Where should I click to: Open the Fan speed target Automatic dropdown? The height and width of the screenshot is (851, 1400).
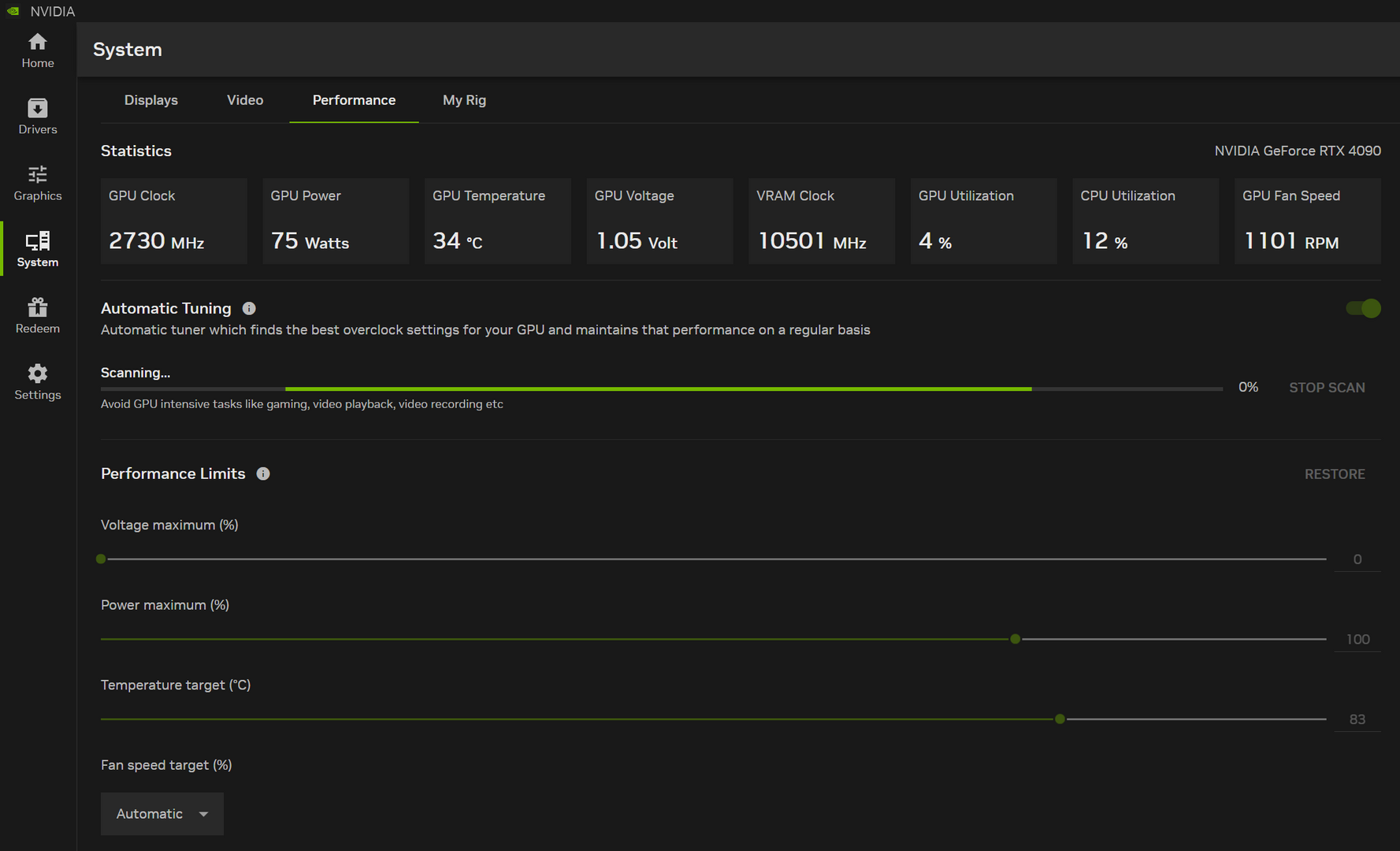[162, 814]
